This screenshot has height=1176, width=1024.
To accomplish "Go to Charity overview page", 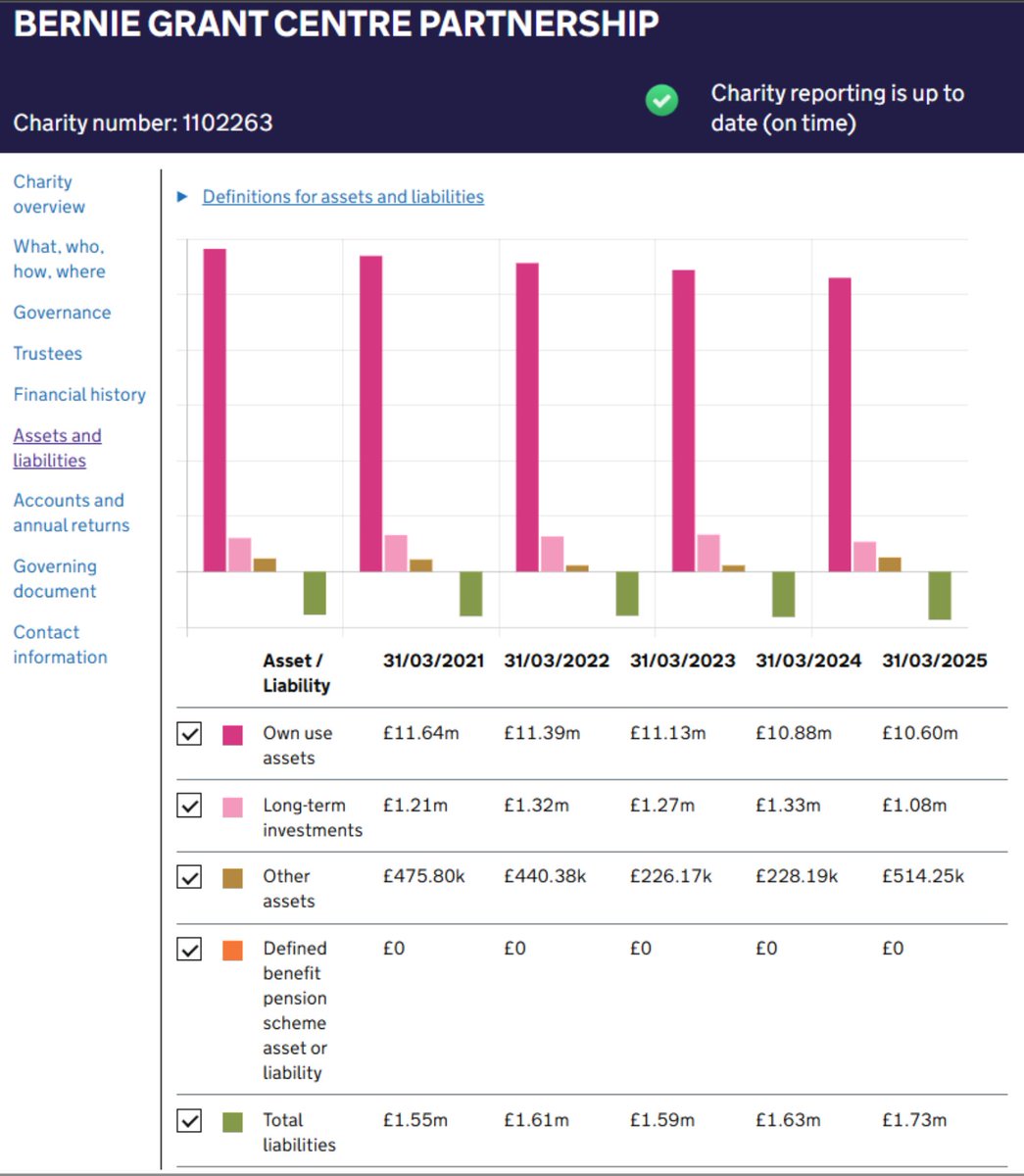I will [49, 194].
